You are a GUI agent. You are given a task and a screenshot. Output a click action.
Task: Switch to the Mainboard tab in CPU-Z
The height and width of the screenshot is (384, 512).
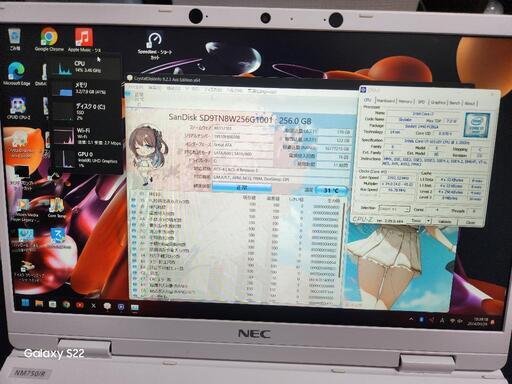(386, 101)
